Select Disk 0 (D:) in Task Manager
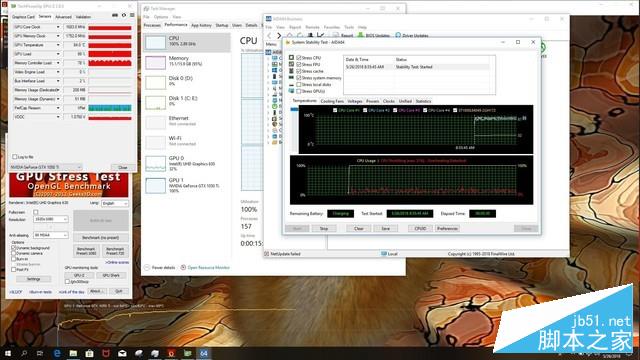Viewport: 640px width, 360px height. click(x=187, y=82)
